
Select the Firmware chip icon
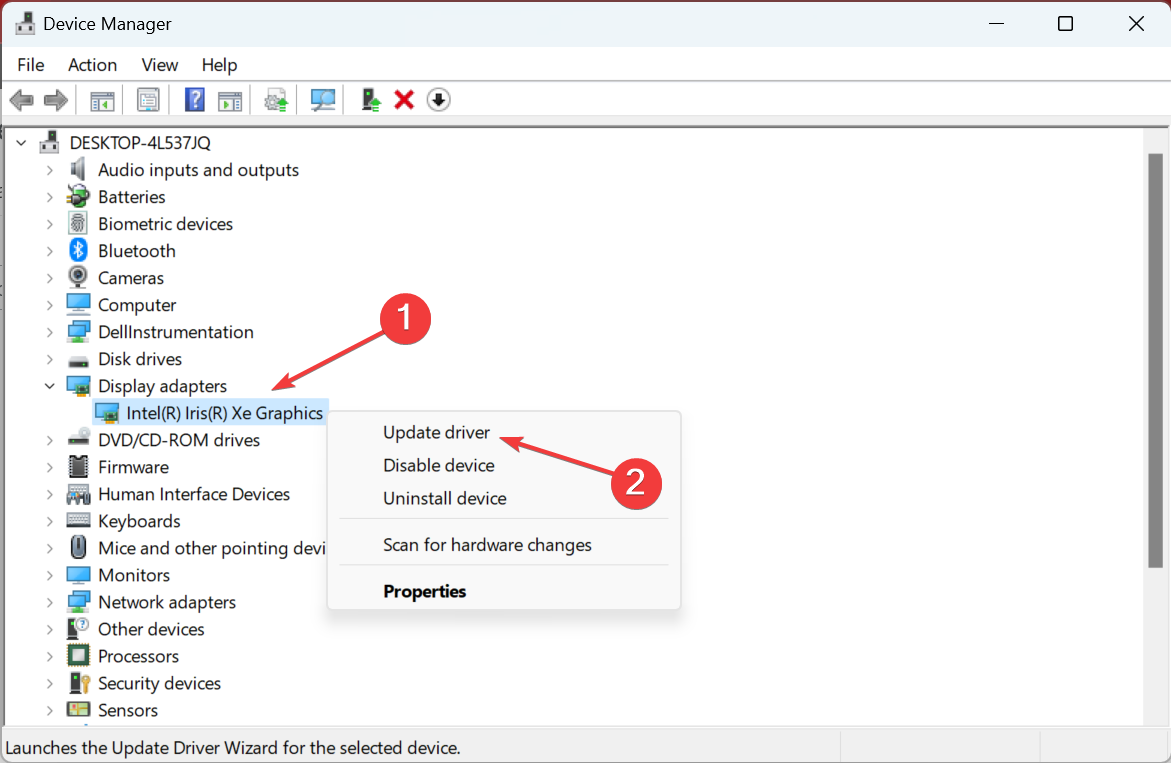pyautogui.click(x=78, y=467)
